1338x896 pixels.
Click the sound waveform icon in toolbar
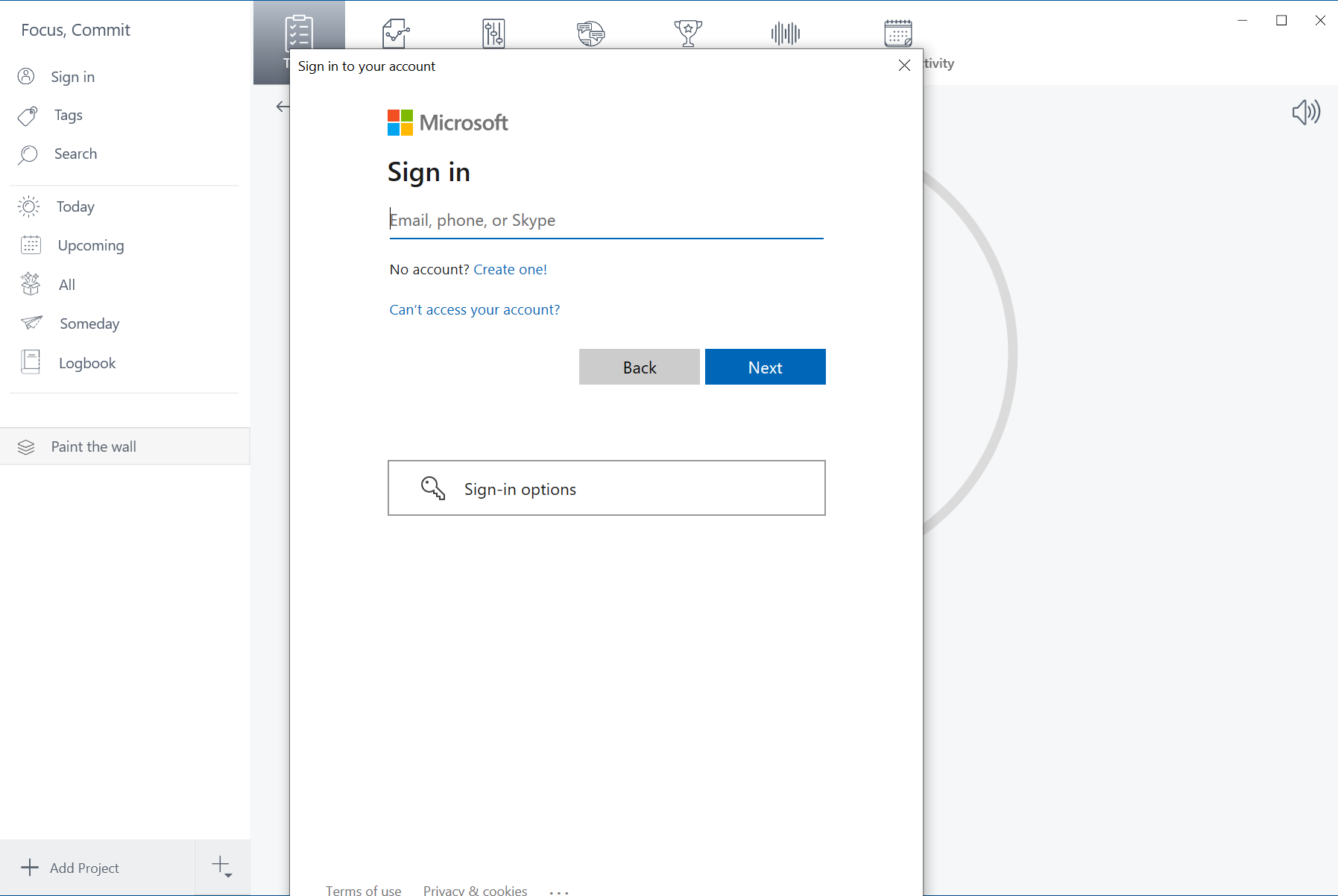785,33
